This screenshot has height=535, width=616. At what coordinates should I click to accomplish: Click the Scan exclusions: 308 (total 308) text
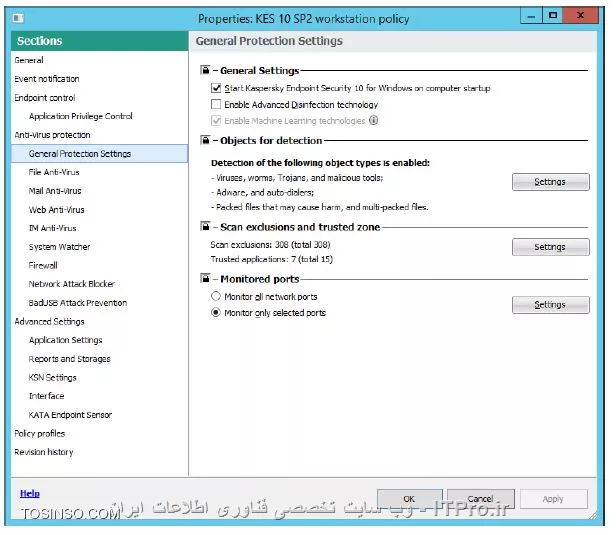tap(270, 245)
